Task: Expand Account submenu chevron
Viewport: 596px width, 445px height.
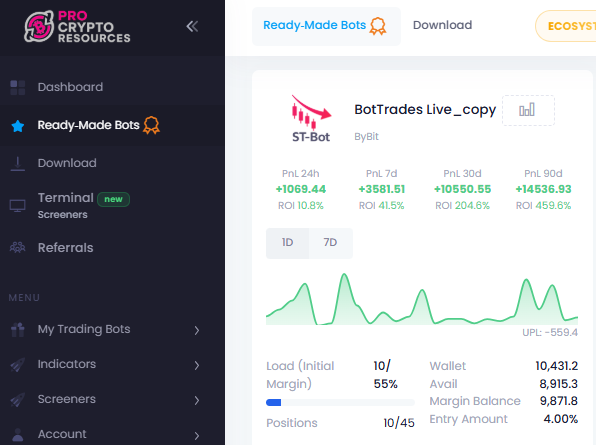Action: (197, 435)
